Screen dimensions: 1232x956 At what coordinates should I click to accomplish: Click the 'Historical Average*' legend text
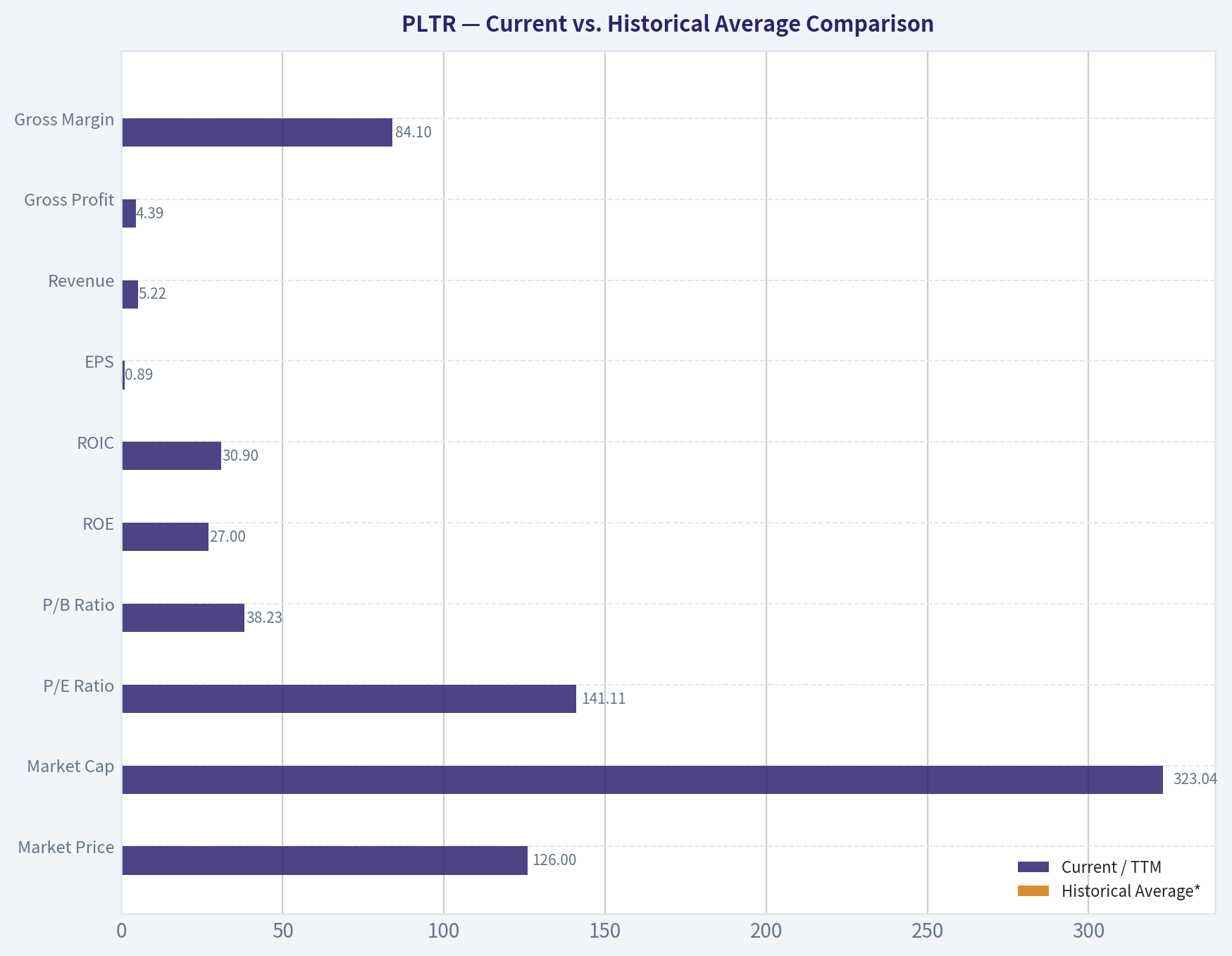1131,891
